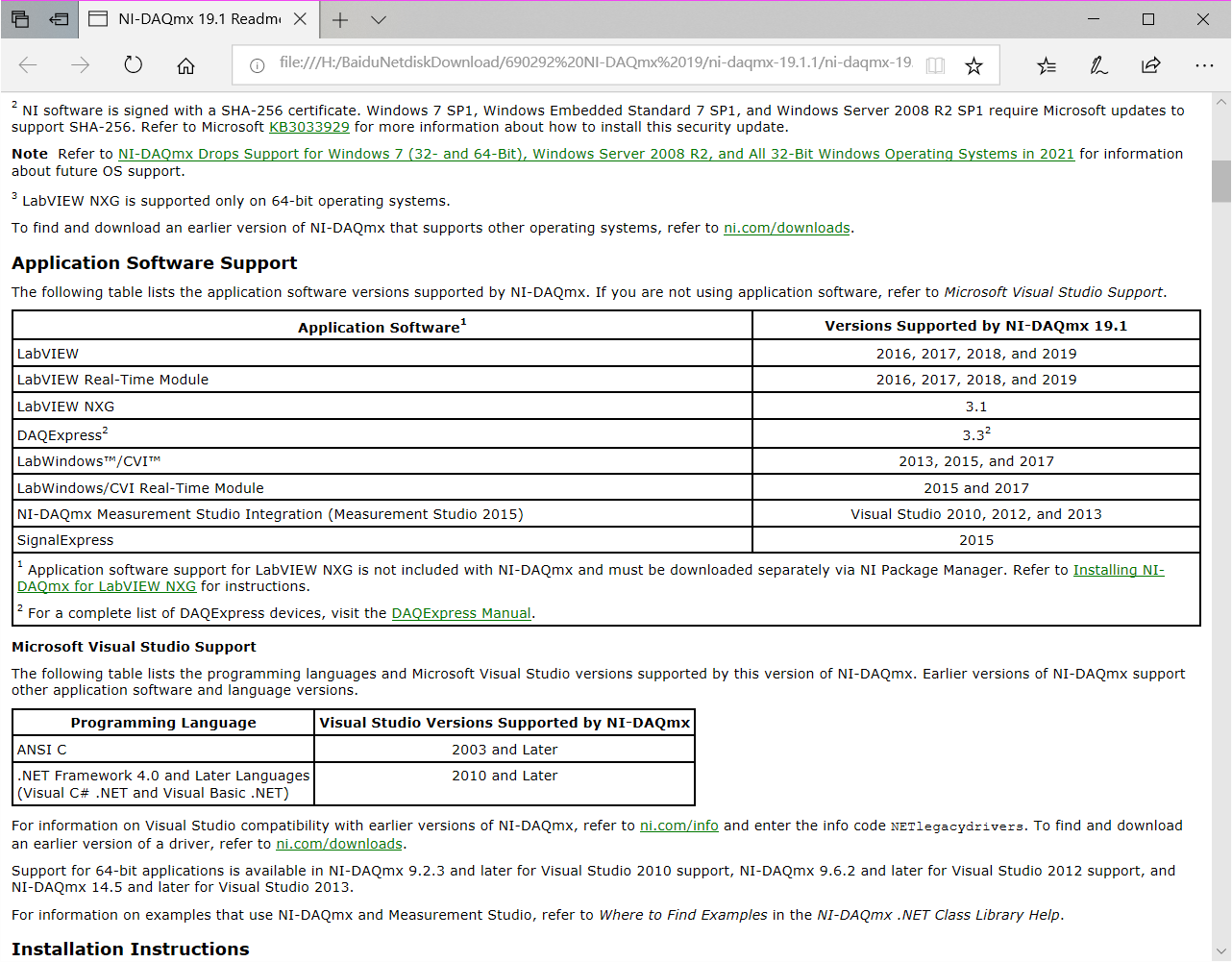The image size is (1232, 962).
Task: Refresh the current page
Action: tap(134, 65)
